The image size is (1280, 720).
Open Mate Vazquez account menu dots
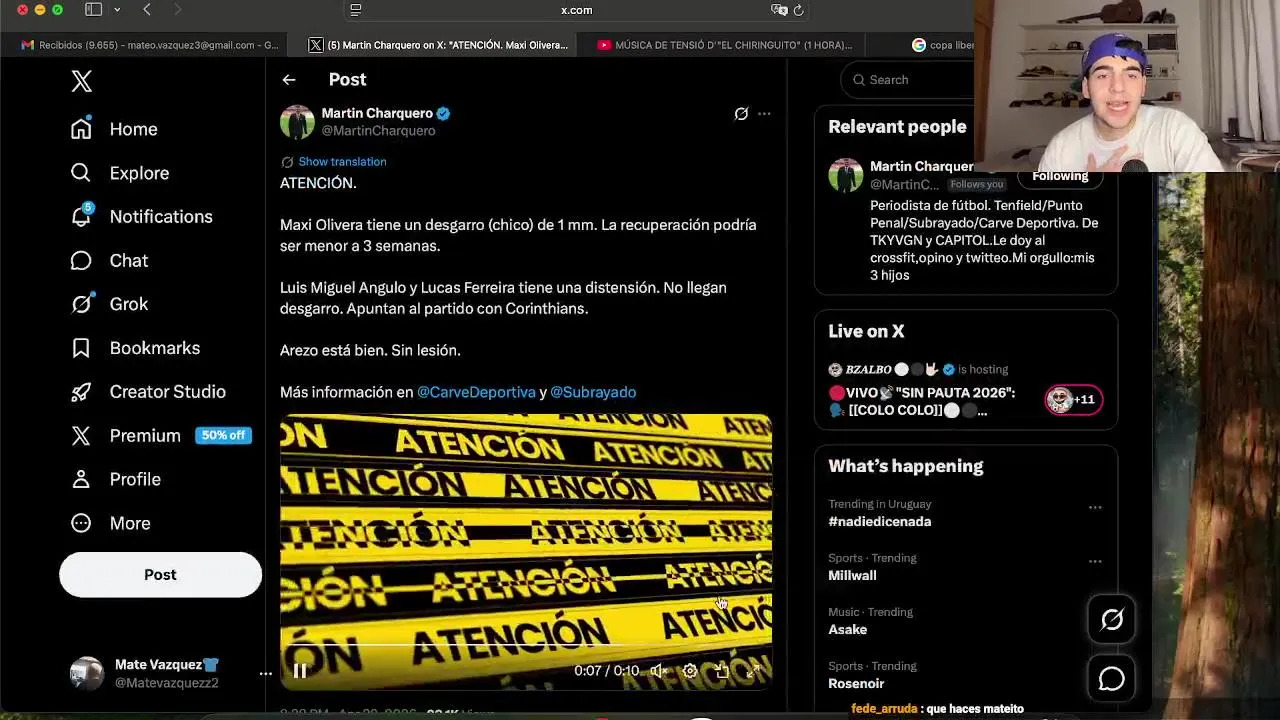265,674
